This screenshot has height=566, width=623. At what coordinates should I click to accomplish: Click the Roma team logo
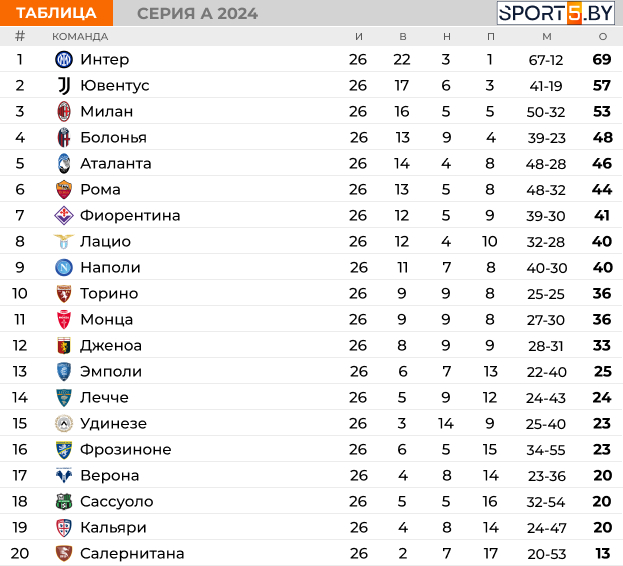pyautogui.click(x=64, y=189)
